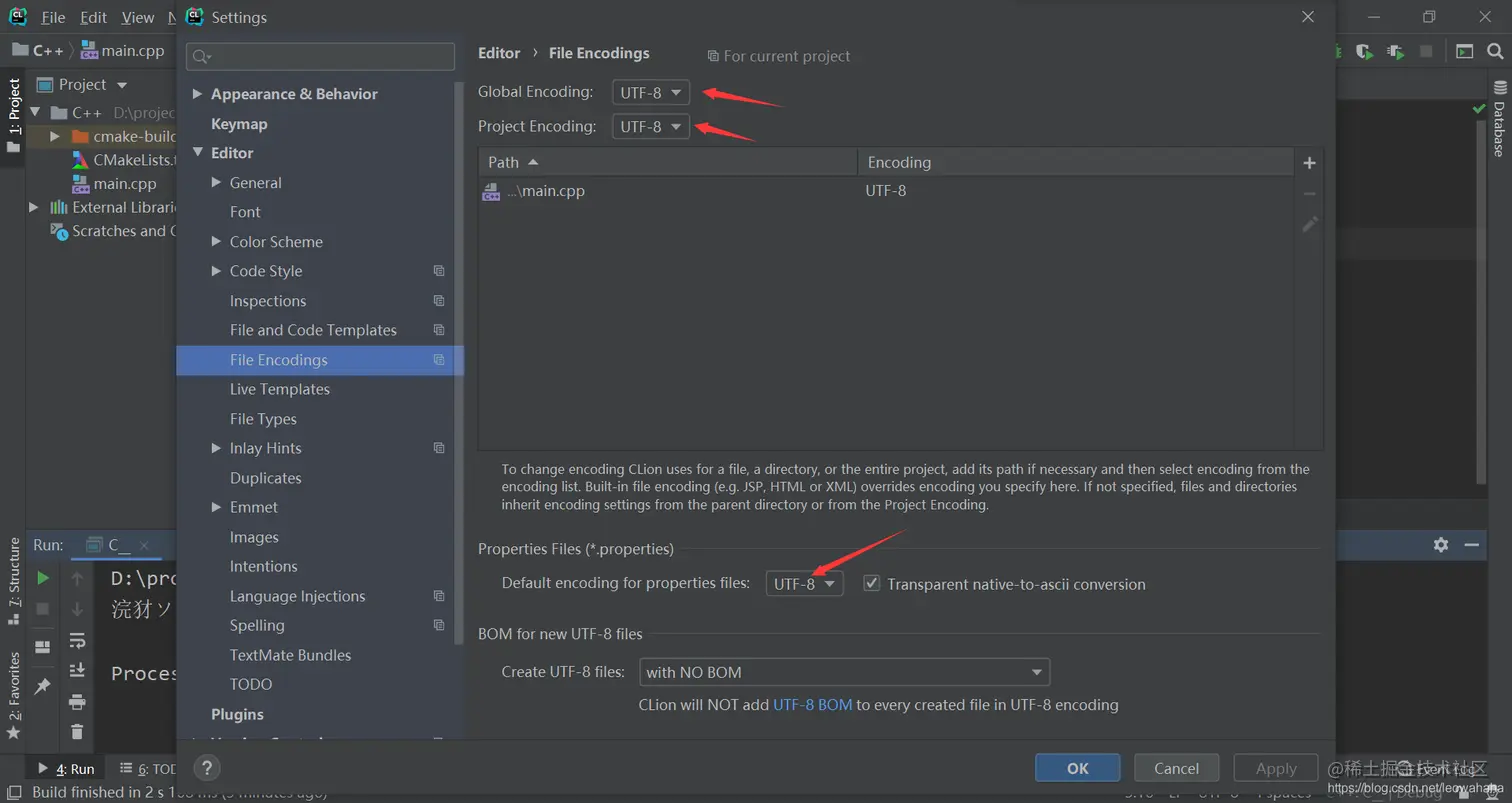Image resolution: width=1512 pixels, height=803 pixels.
Task: Open the Global Encoding dropdown
Action: pos(650,93)
